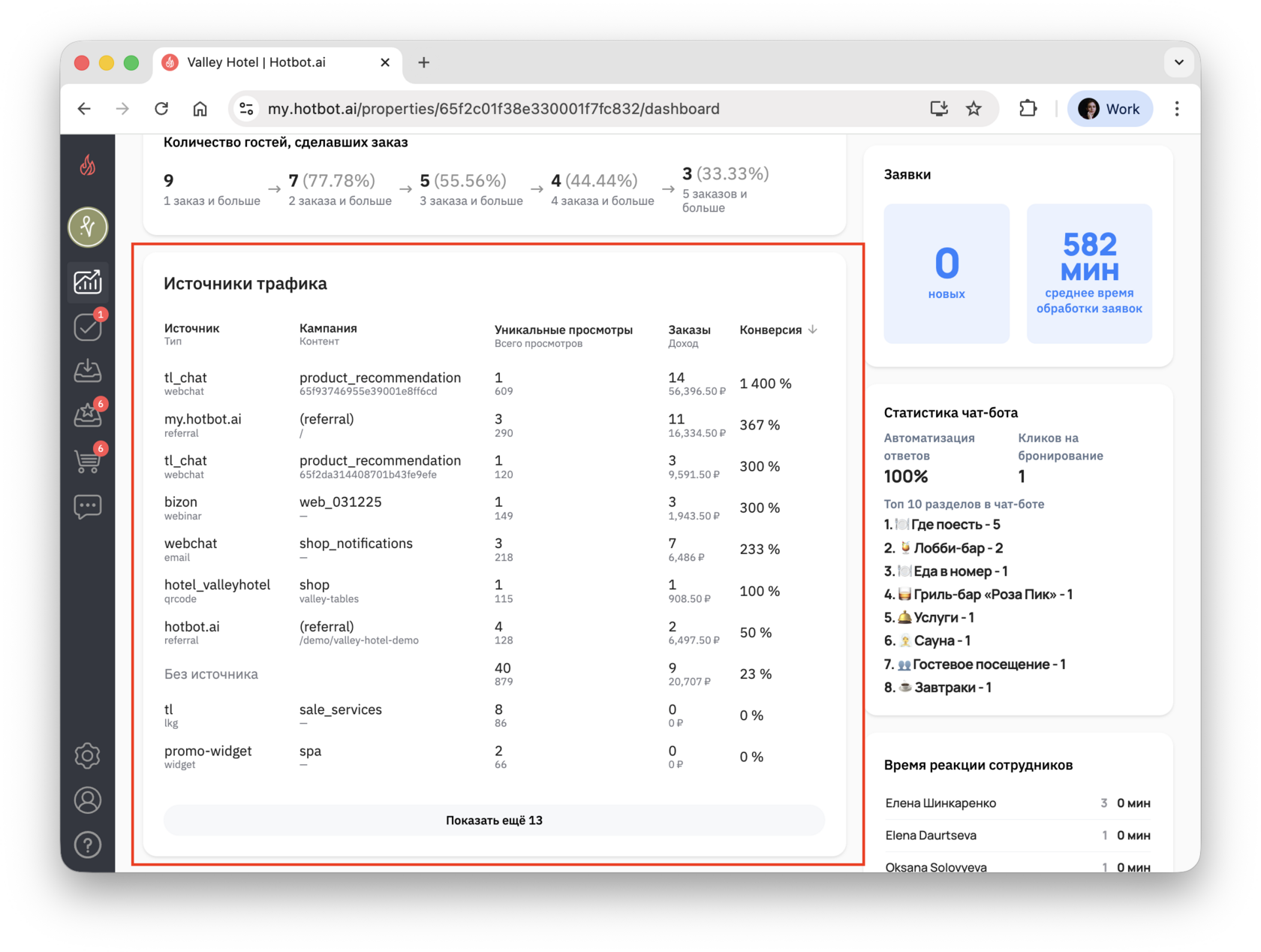The width and height of the screenshot is (1261, 952).
Task: Open Chrome three-dot menu
Action: coord(1177,109)
